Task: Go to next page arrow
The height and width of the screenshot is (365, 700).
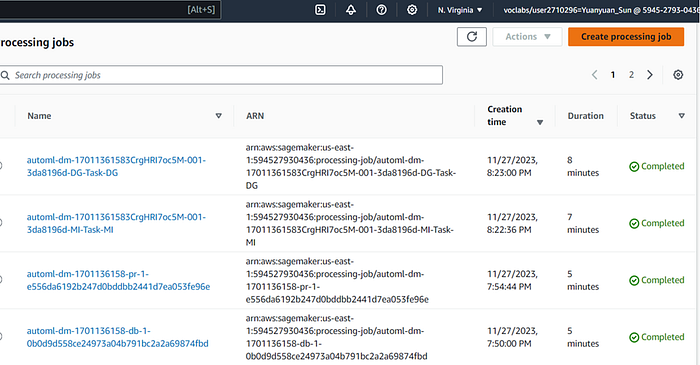Action: tap(650, 75)
